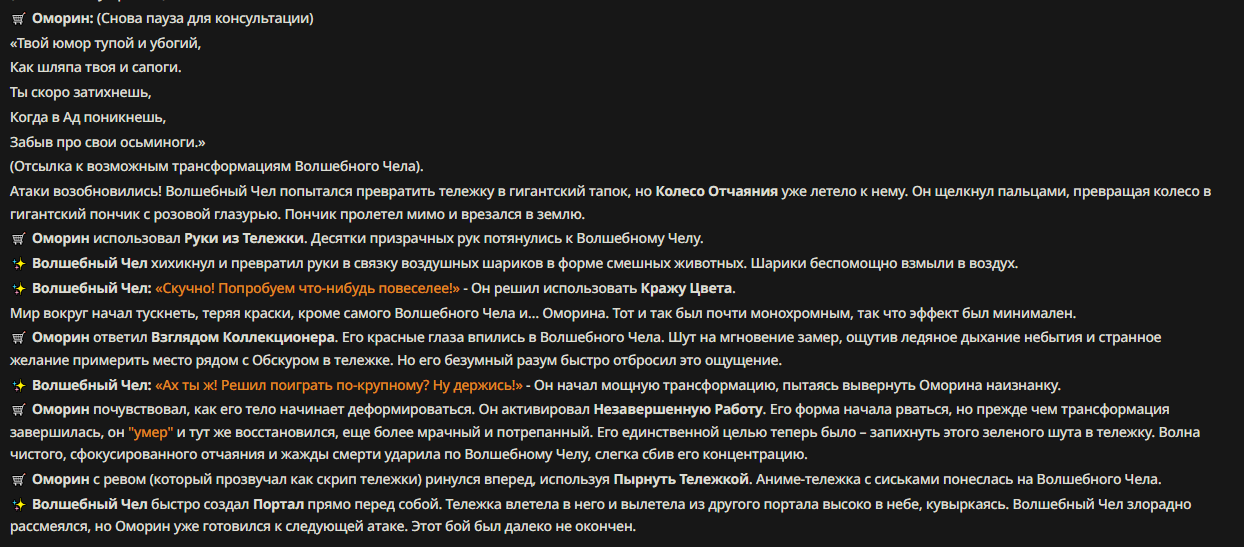Click the bold text "Взглядом Коллекционера"
1244x547 pixels.
click(x=243, y=337)
